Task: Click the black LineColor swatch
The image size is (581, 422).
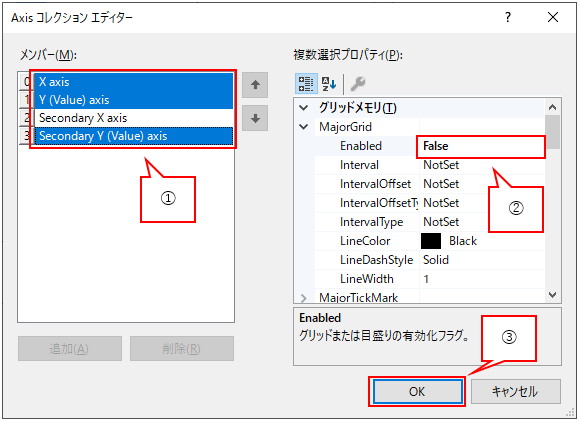Action: (x=431, y=241)
